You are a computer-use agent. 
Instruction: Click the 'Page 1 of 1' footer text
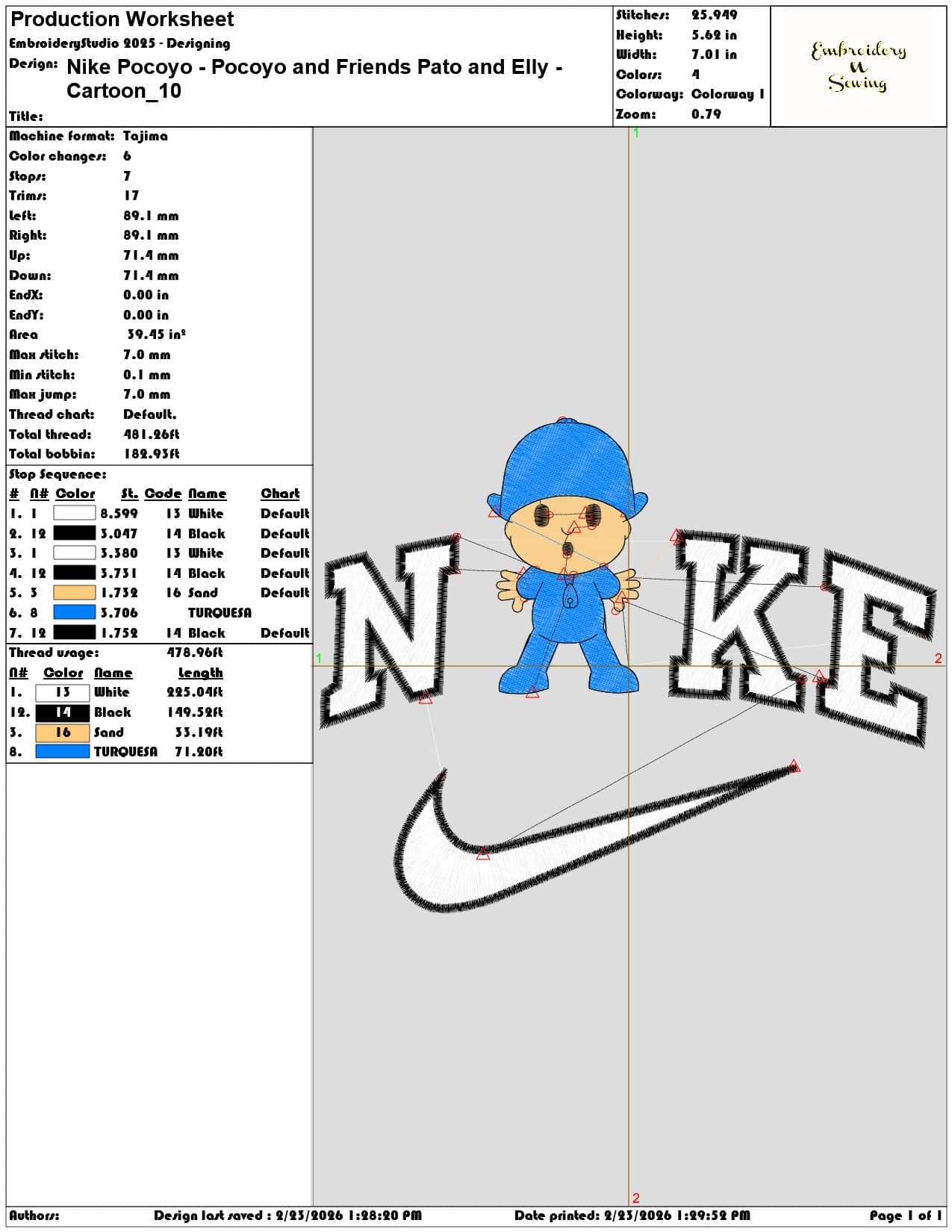point(905,1216)
